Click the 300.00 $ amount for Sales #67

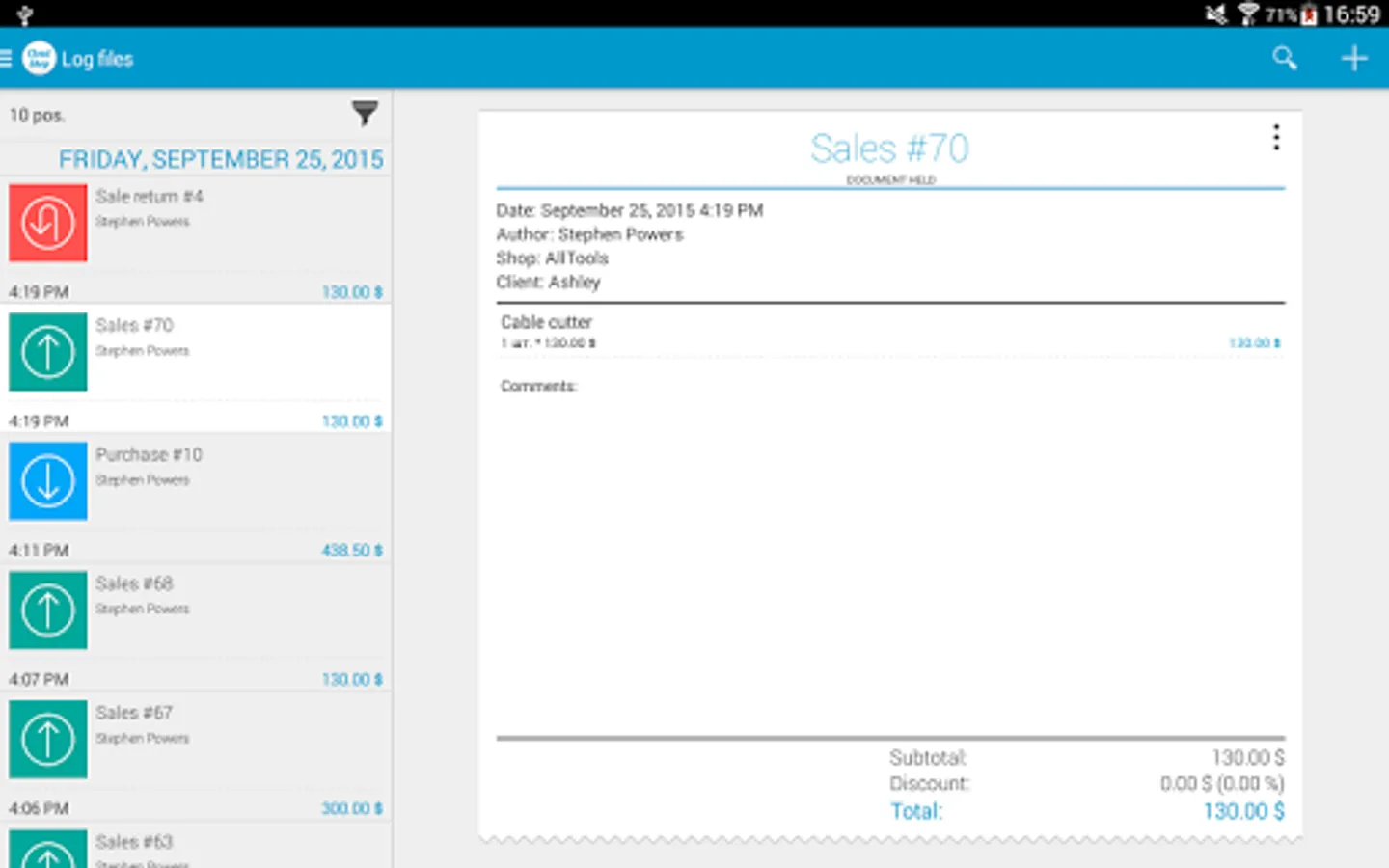click(x=352, y=808)
